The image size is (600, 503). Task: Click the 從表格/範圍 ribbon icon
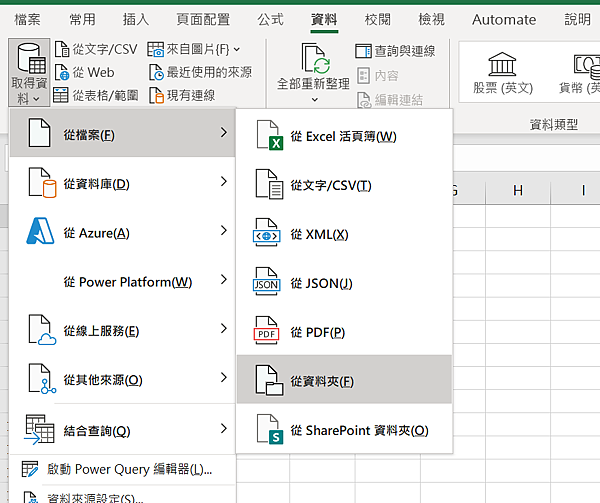[60, 95]
